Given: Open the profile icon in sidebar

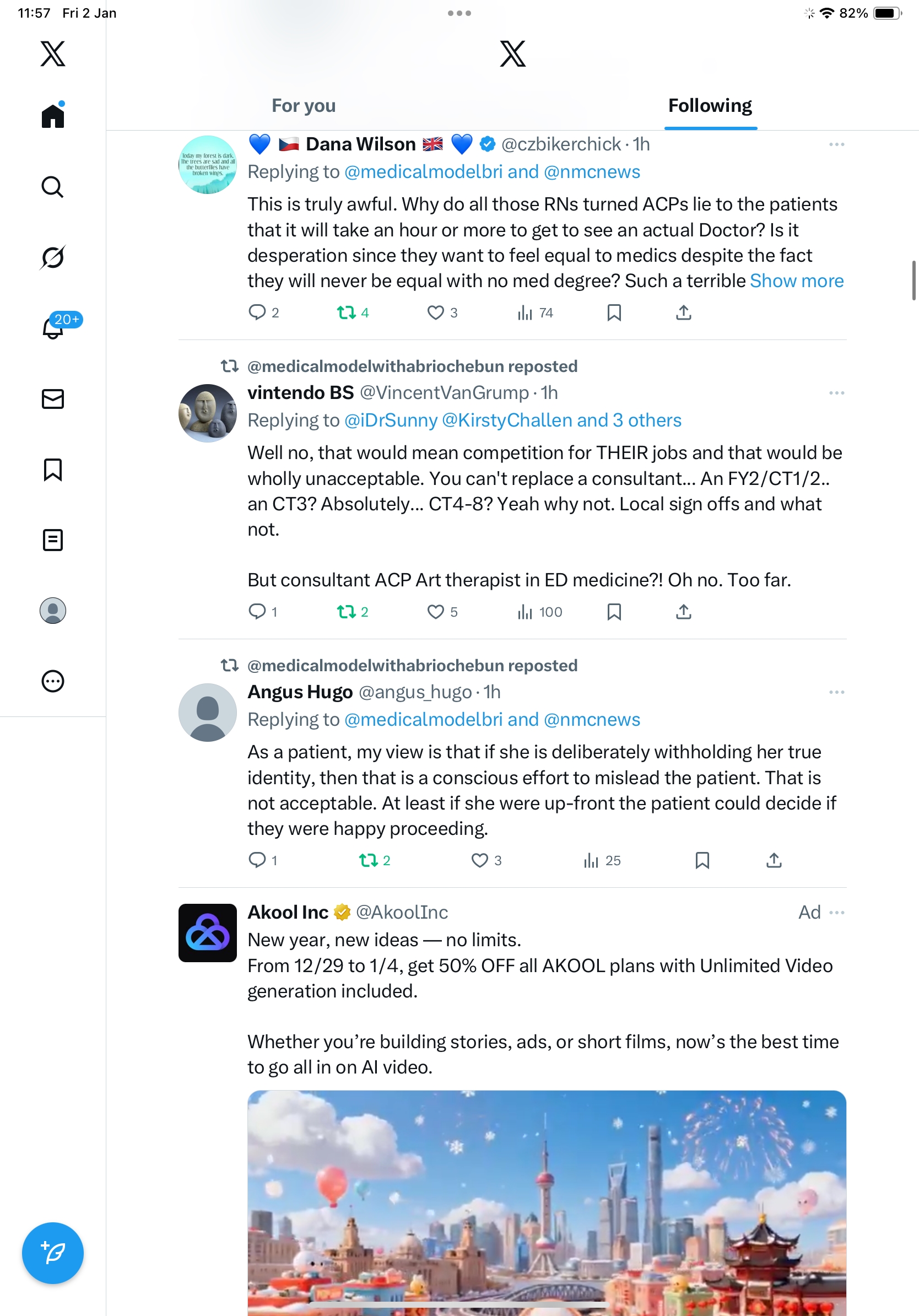Looking at the screenshot, I should [x=53, y=611].
